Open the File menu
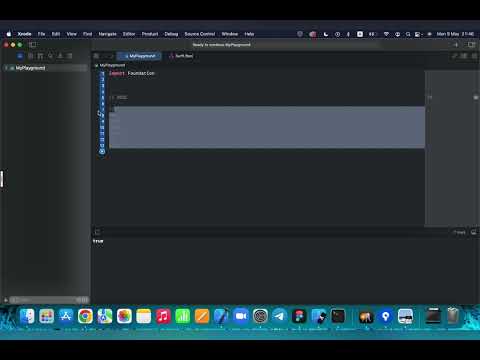The image size is (480, 360). coord(41,34)
